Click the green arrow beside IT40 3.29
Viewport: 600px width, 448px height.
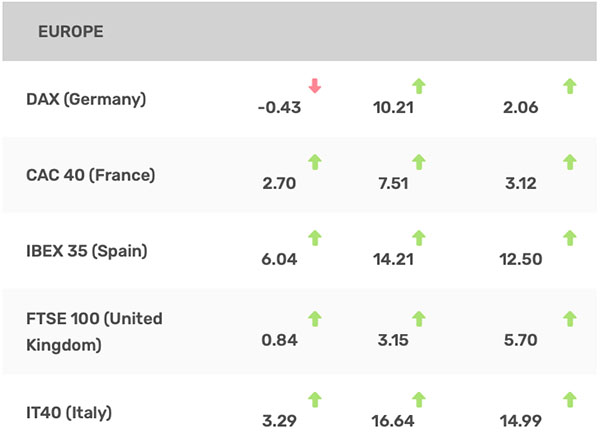point(315,400)
